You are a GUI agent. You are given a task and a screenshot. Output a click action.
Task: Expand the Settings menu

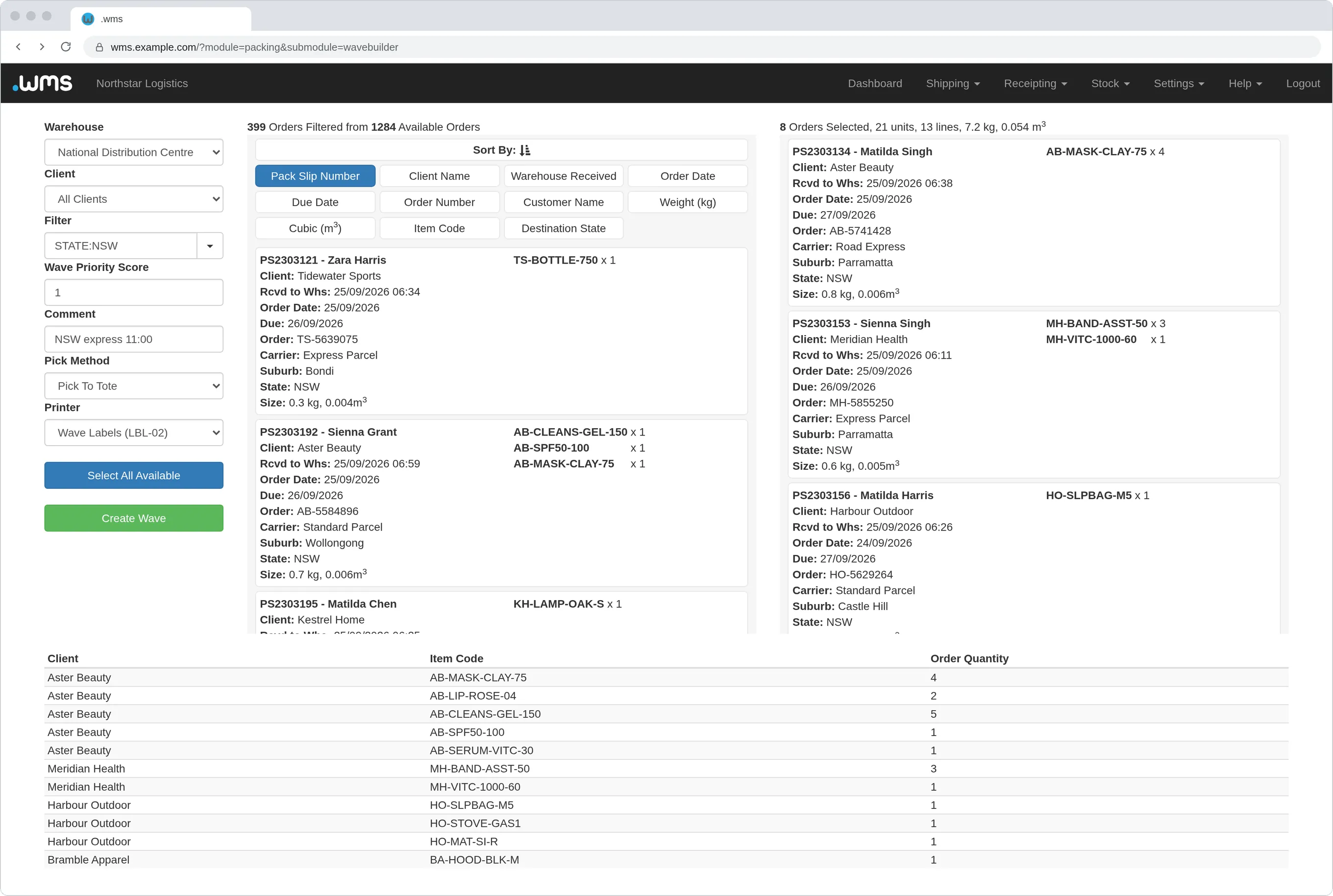[x=1179, y=83]
